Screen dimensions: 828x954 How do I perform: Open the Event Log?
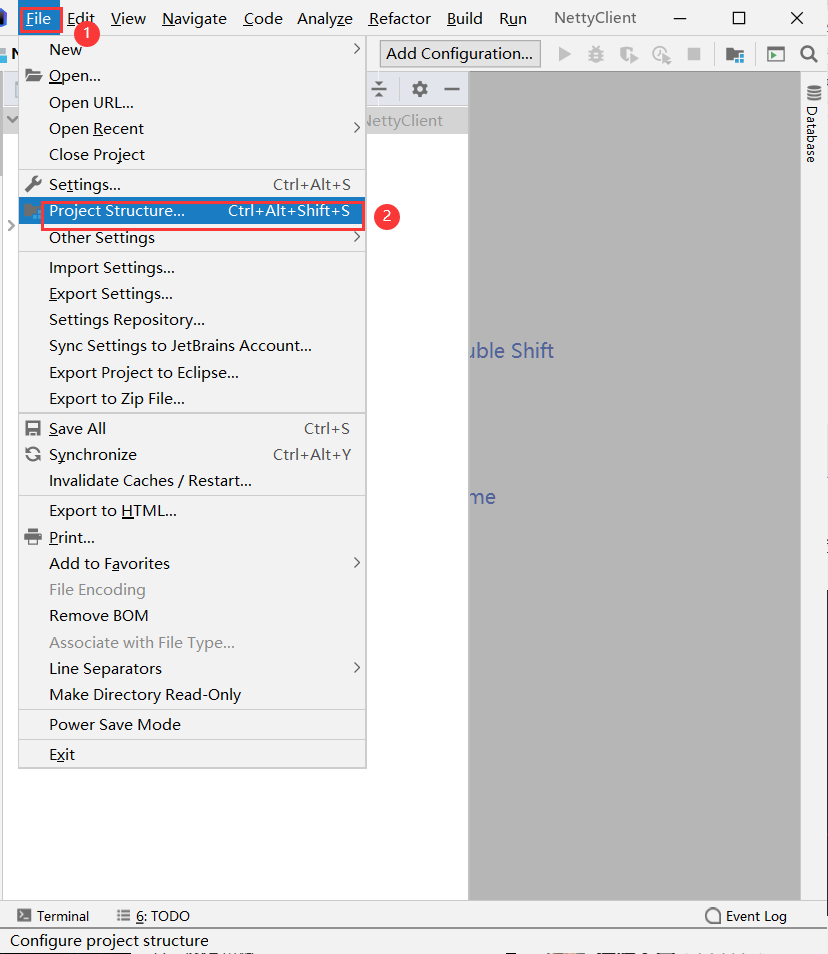746,916
